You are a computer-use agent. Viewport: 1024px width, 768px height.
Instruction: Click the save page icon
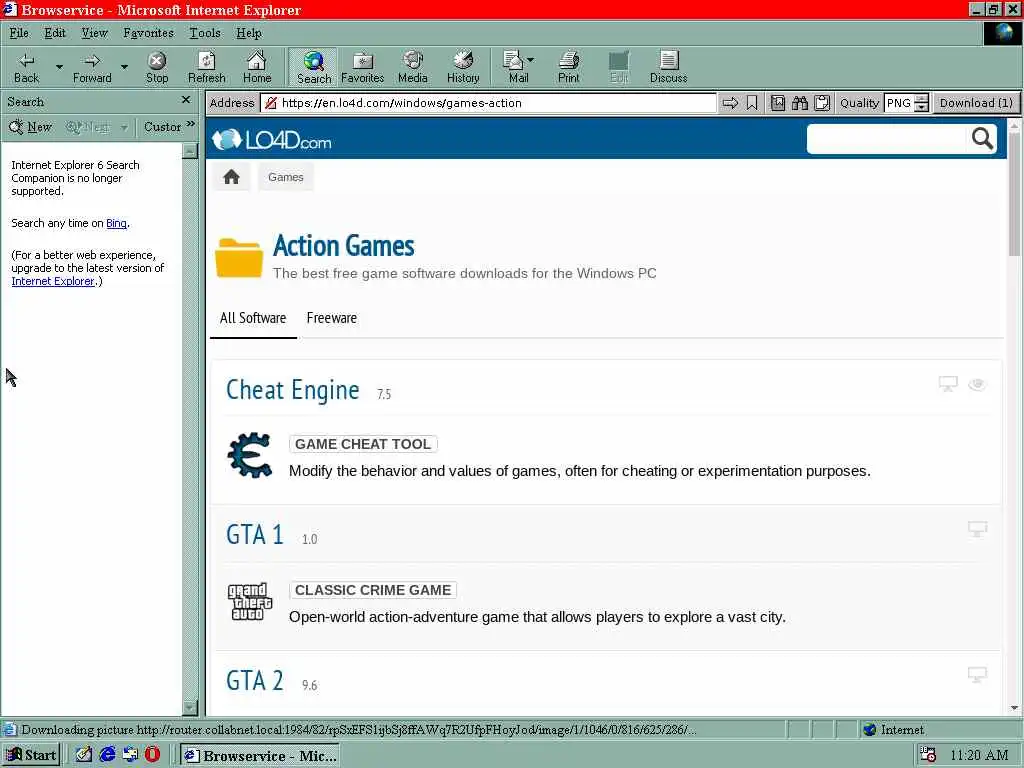778,103
